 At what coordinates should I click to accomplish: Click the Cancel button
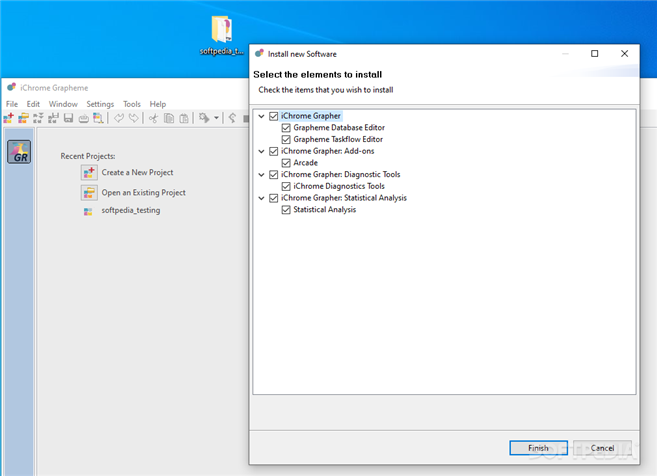[x=602, y=448]
